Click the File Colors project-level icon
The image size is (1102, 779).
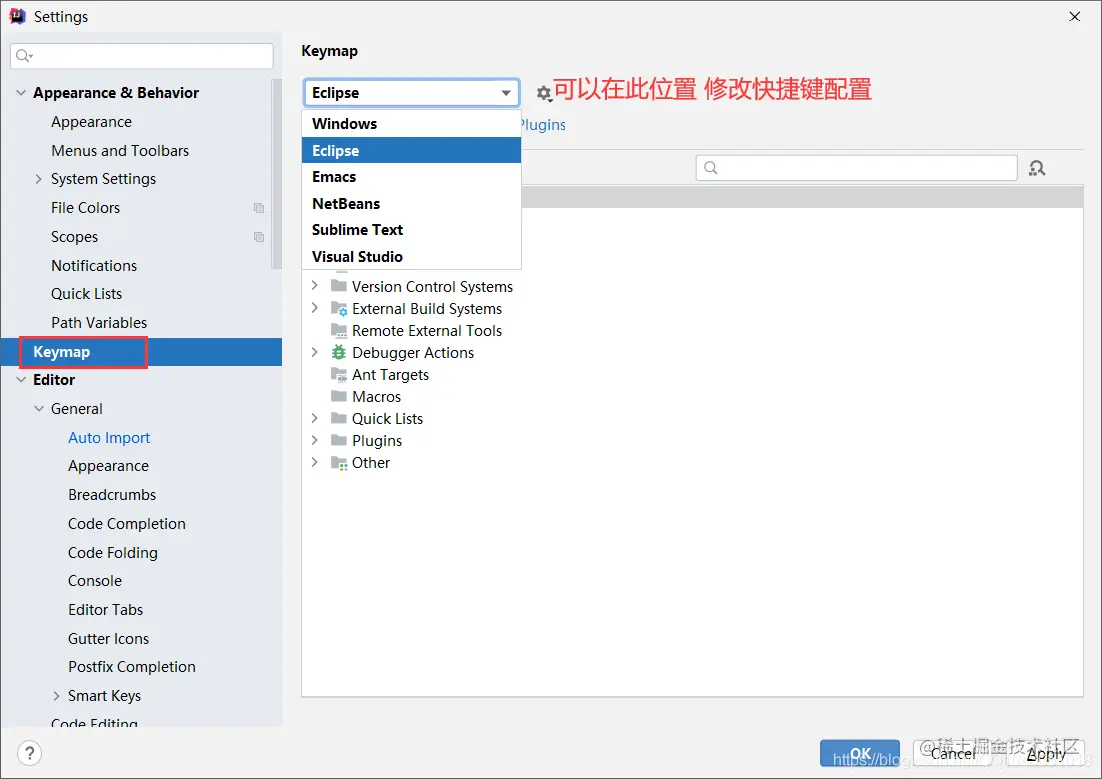tap(259, 208)
